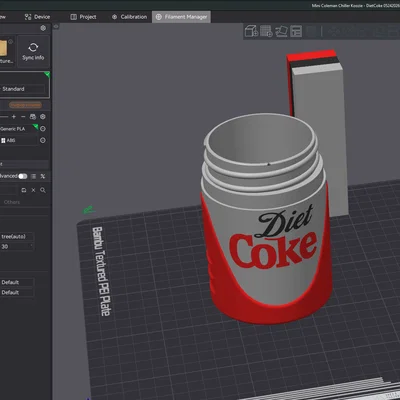Click the Add object cube icon

pos(251,31)
